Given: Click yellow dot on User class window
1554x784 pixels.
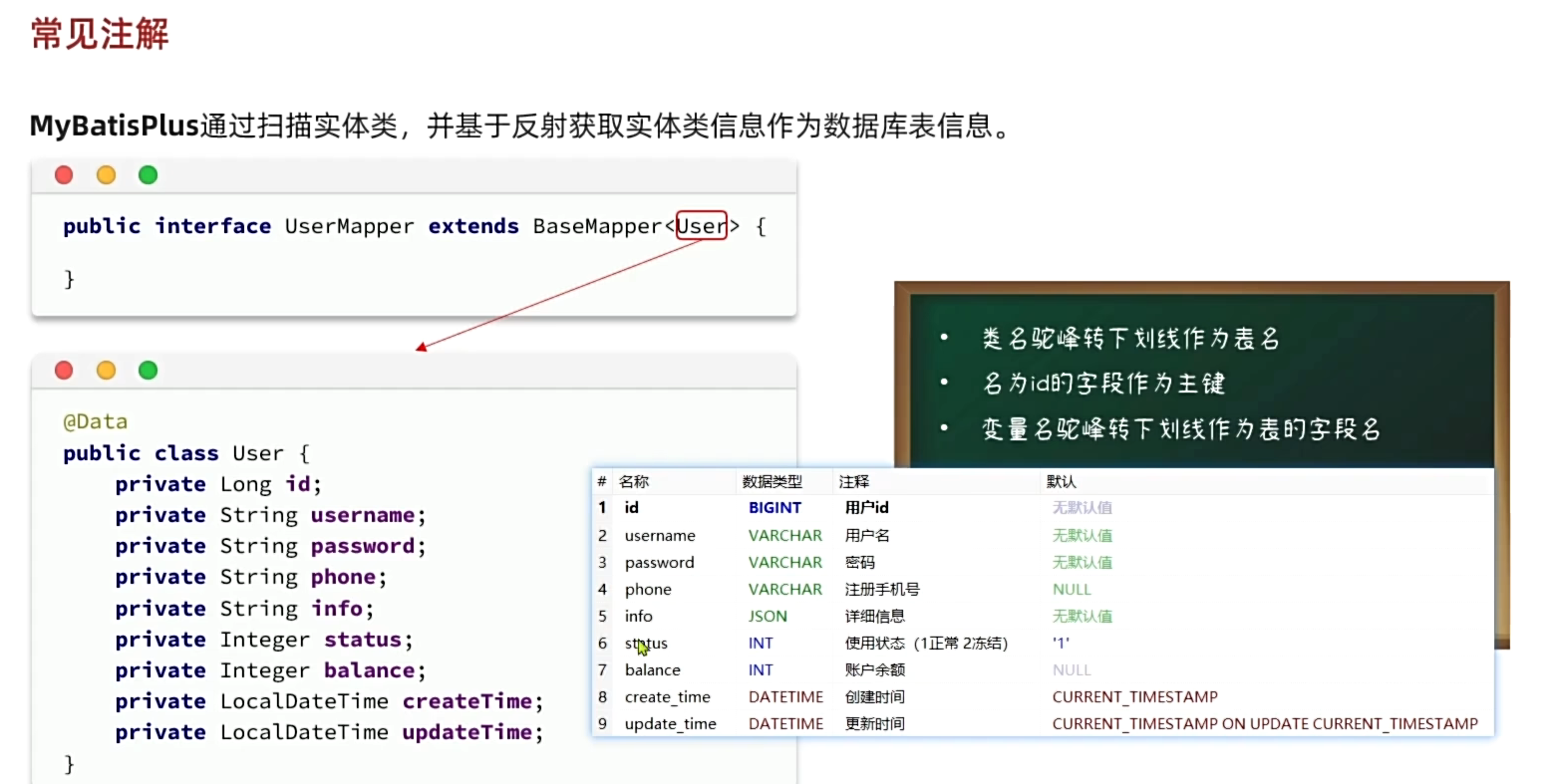Looking at the screenshot, I should pyautogui.click(x=106, y=371).
